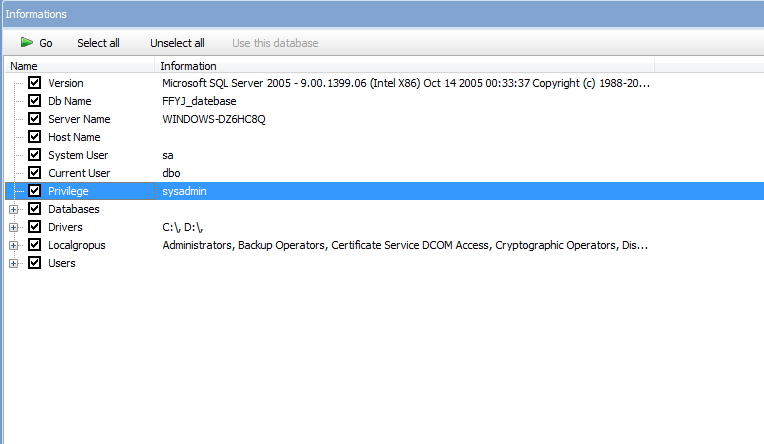
Task: Toggle the Host Name checkbox
Action: click(x=34, y=136)
